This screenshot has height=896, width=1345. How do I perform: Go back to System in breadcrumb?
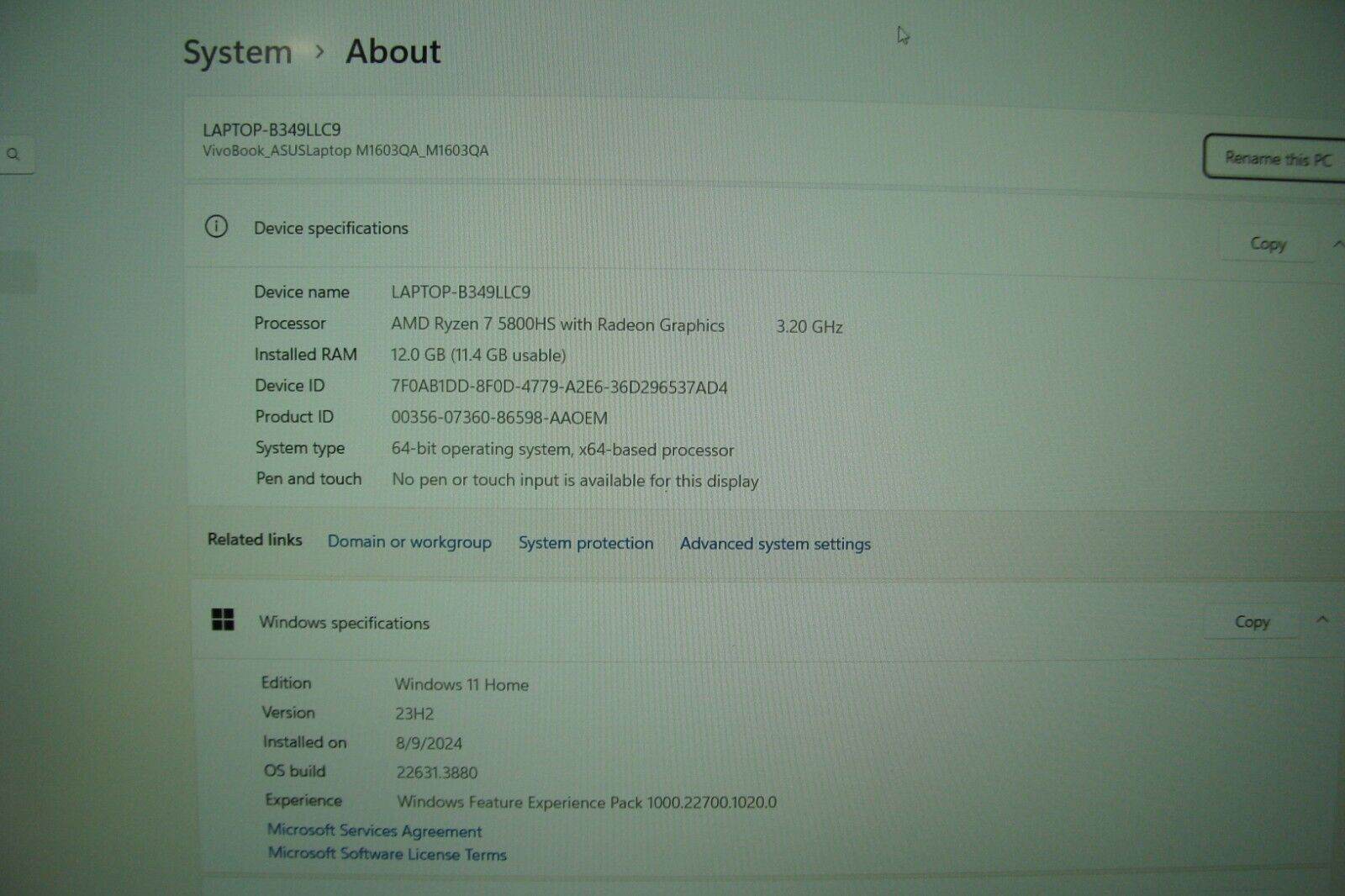coord(238,52)
